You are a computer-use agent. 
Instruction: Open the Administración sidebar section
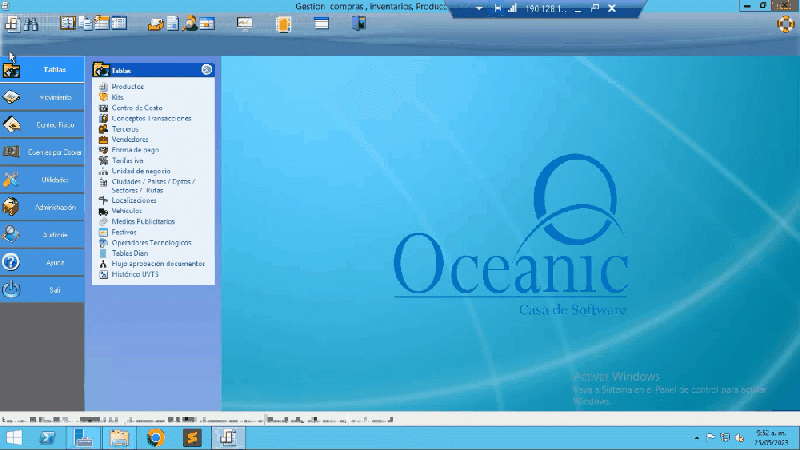42,207
